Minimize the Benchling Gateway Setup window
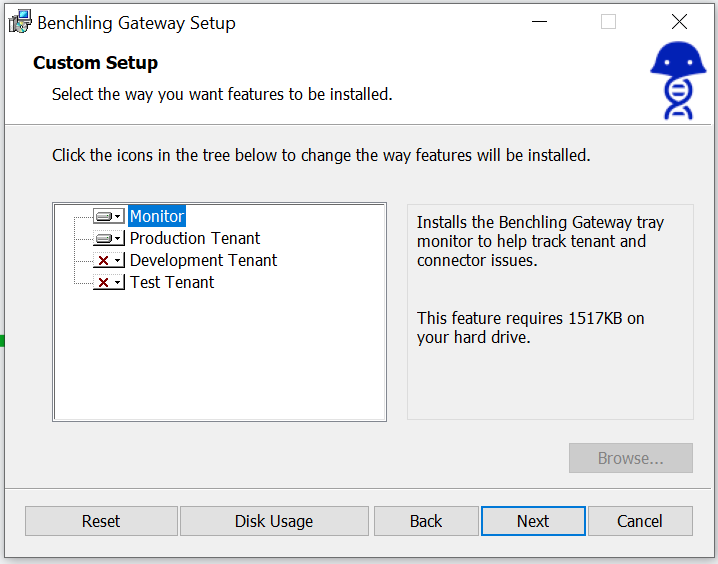Screen dimensions: 718x564 coord(539,22)
